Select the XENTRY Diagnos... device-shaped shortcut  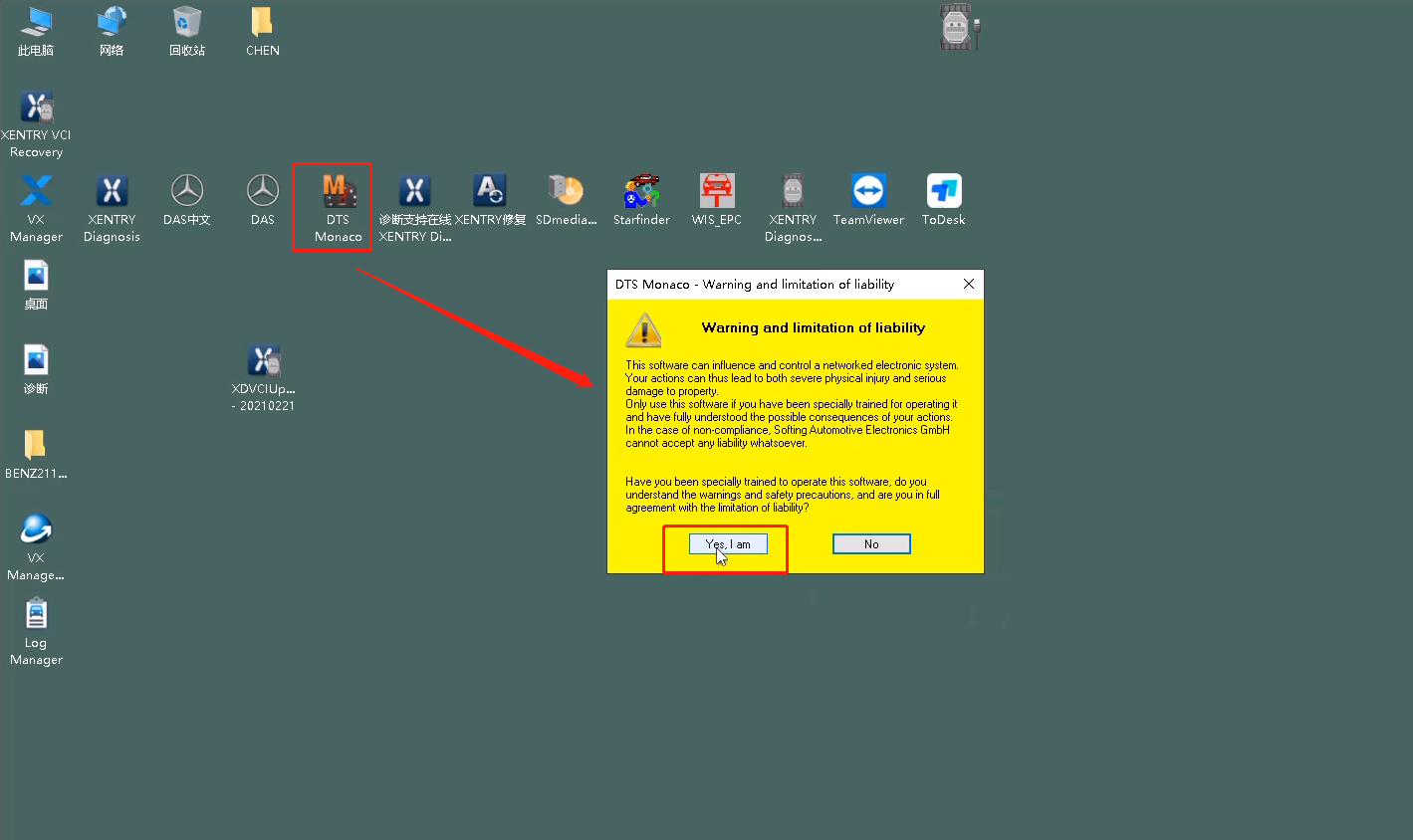coord(793,208)
